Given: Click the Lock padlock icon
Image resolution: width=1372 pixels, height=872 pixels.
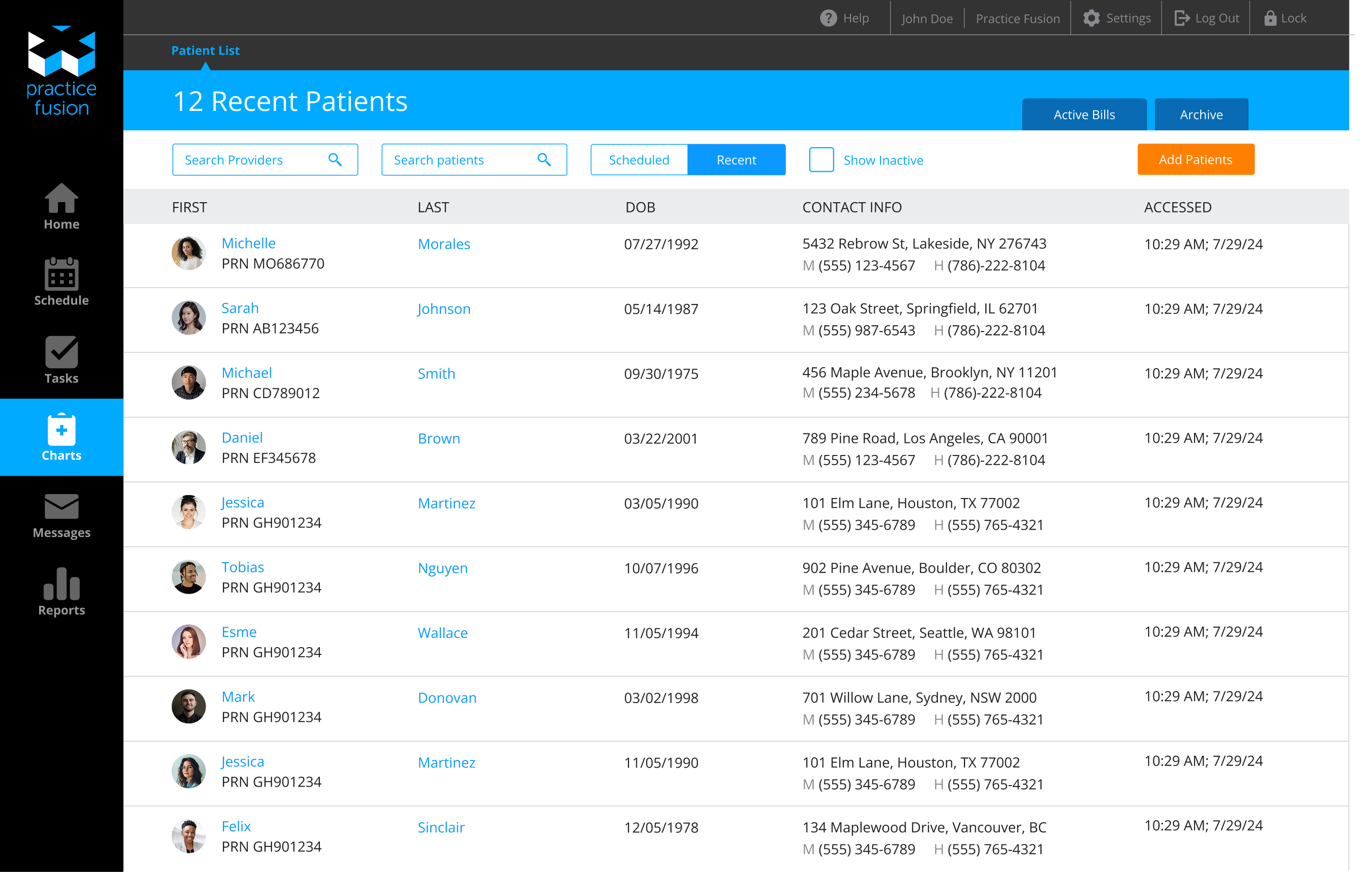Looking at the screenshot, I should click(1270, 18).
